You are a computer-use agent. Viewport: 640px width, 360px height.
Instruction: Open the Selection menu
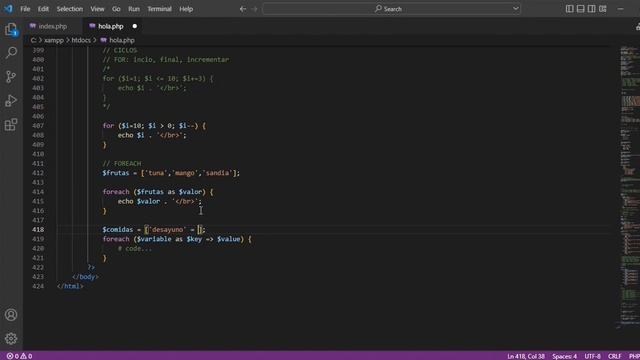click(69, 9)
